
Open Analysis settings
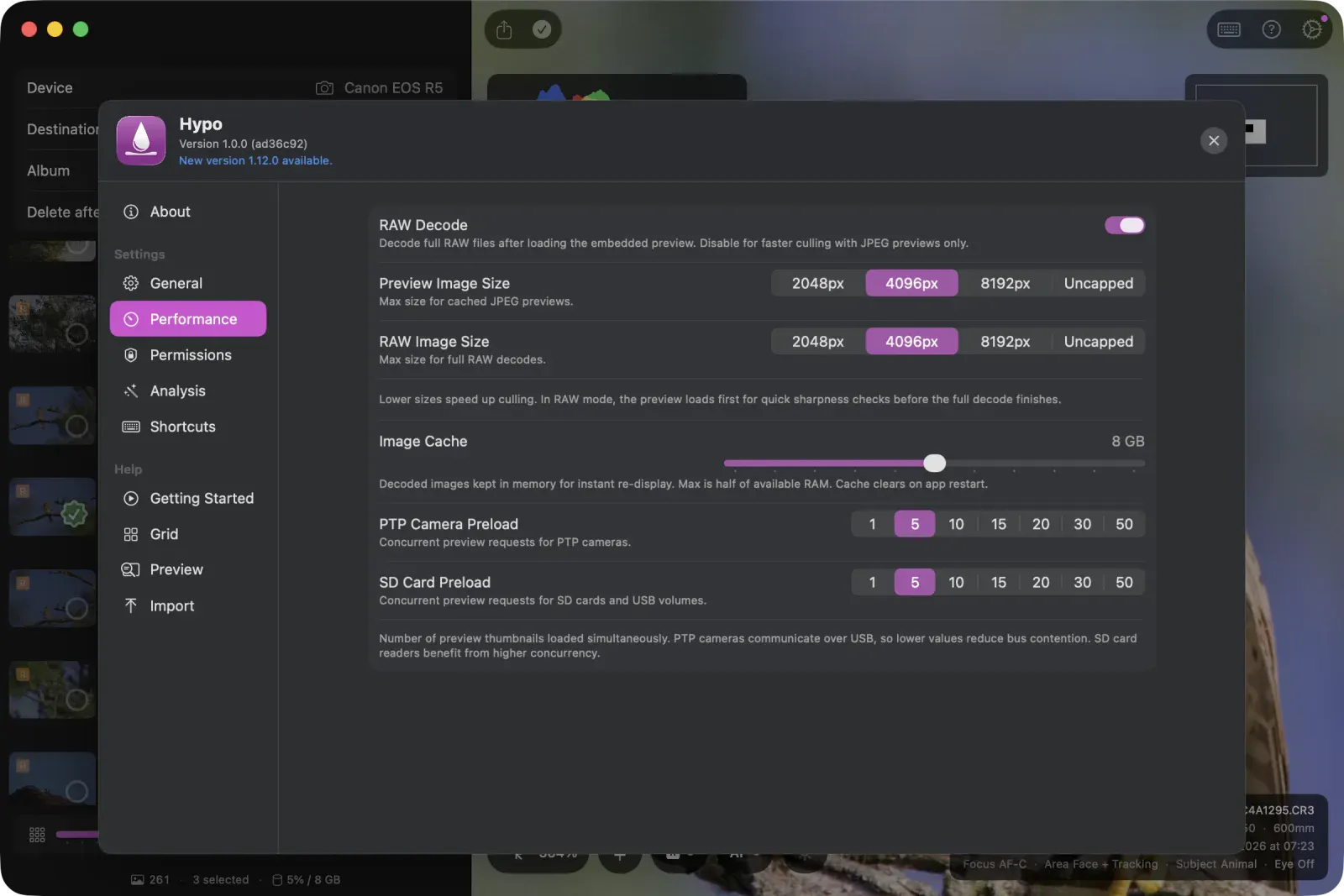click(188, 390)
